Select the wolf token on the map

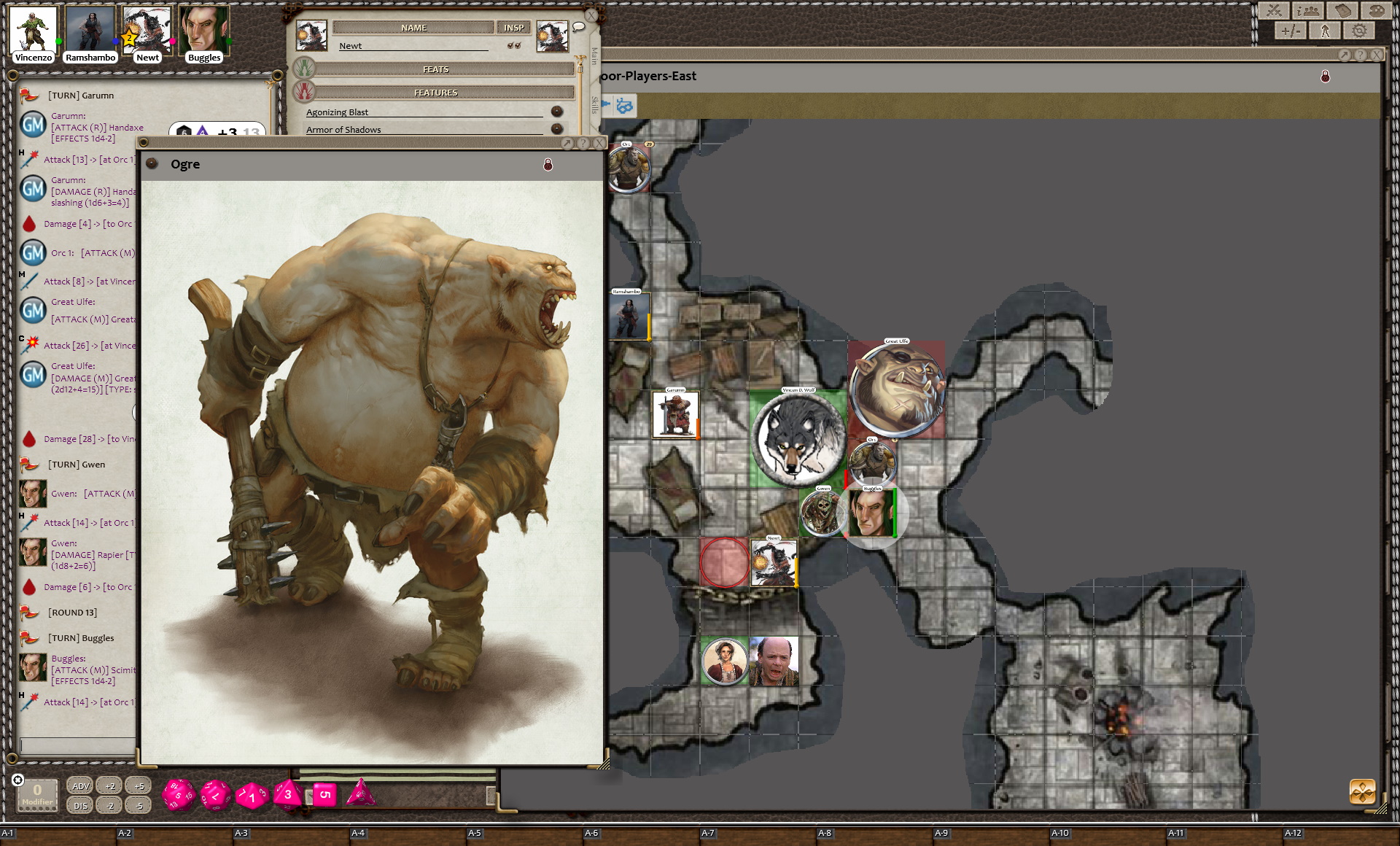(799, 440)
